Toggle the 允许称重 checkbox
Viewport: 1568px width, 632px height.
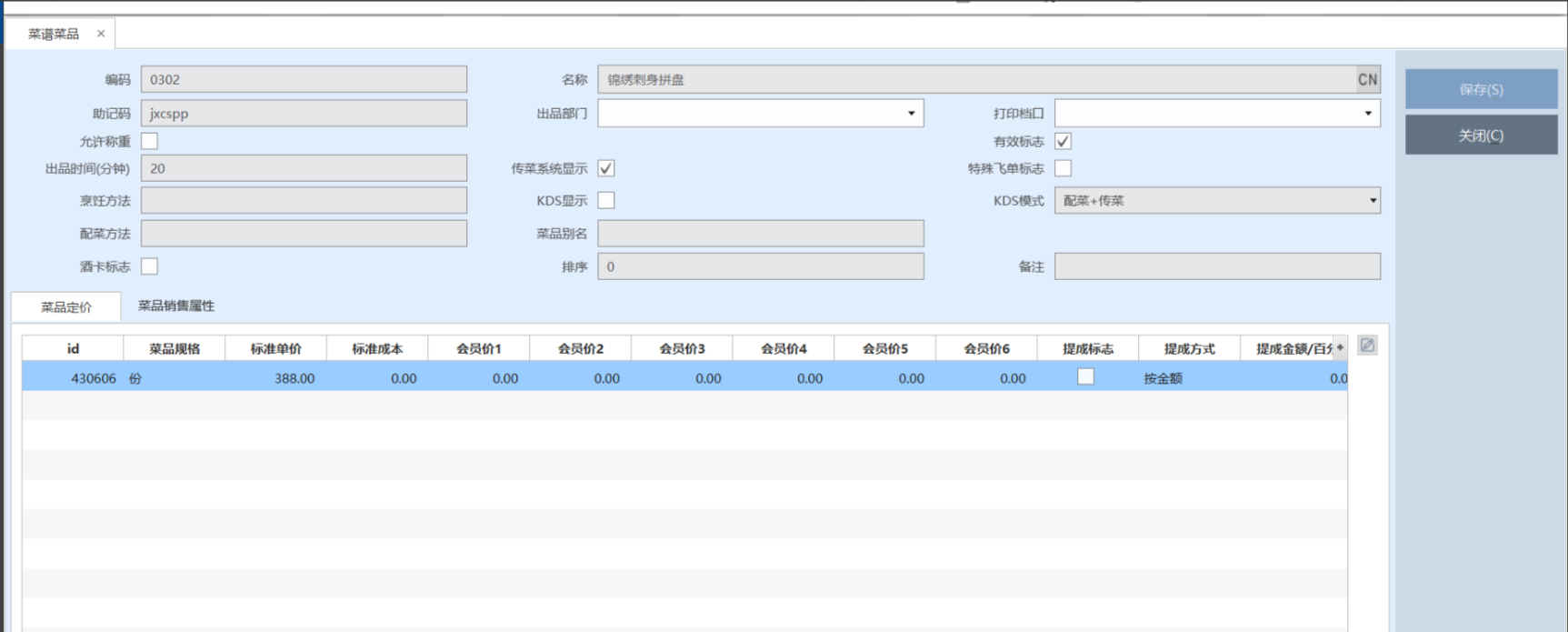[x=150, y=141]
